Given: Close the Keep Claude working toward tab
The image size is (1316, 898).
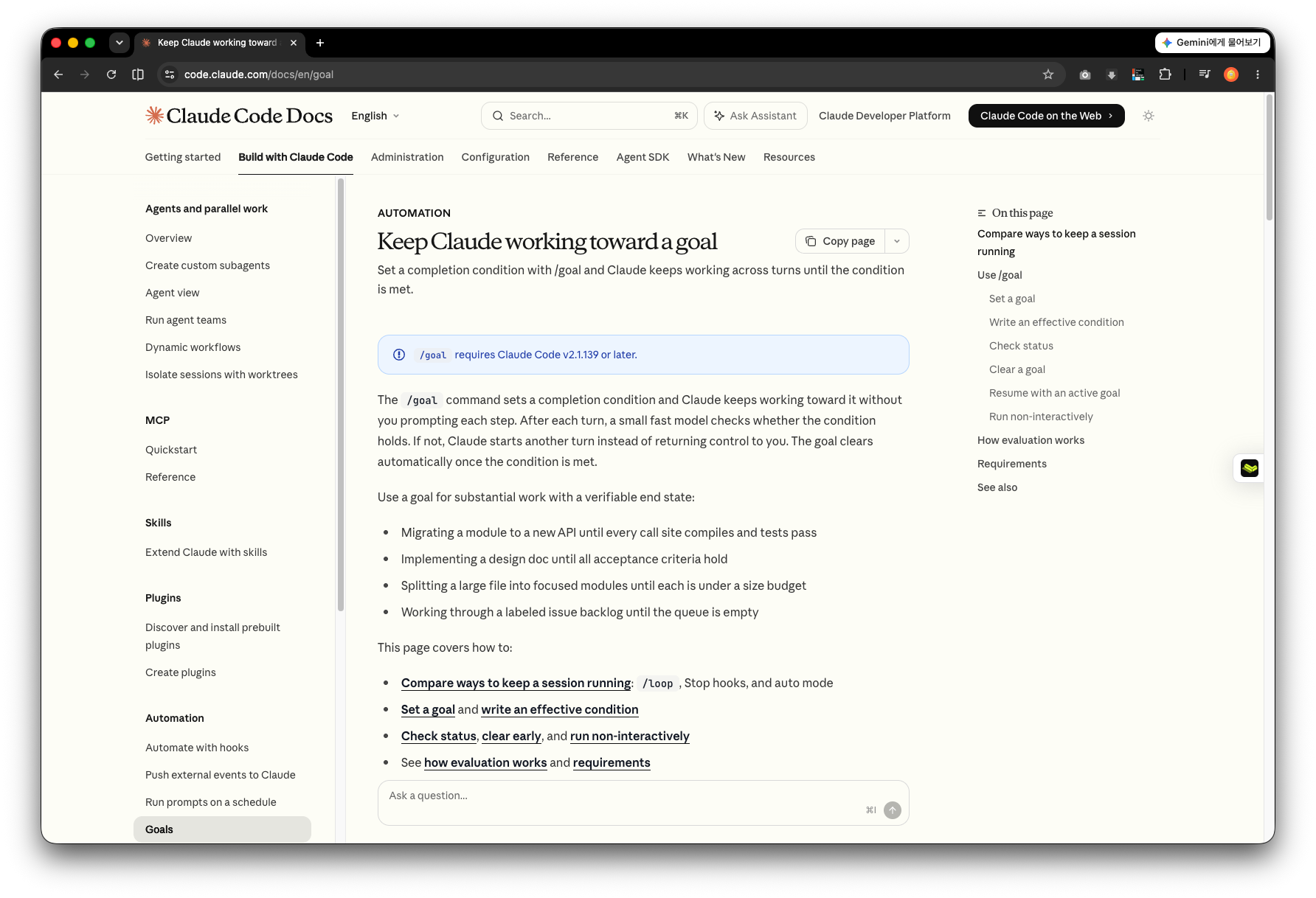Looking at the screenshot, I should pyautogui.click(x=294, y=43).
